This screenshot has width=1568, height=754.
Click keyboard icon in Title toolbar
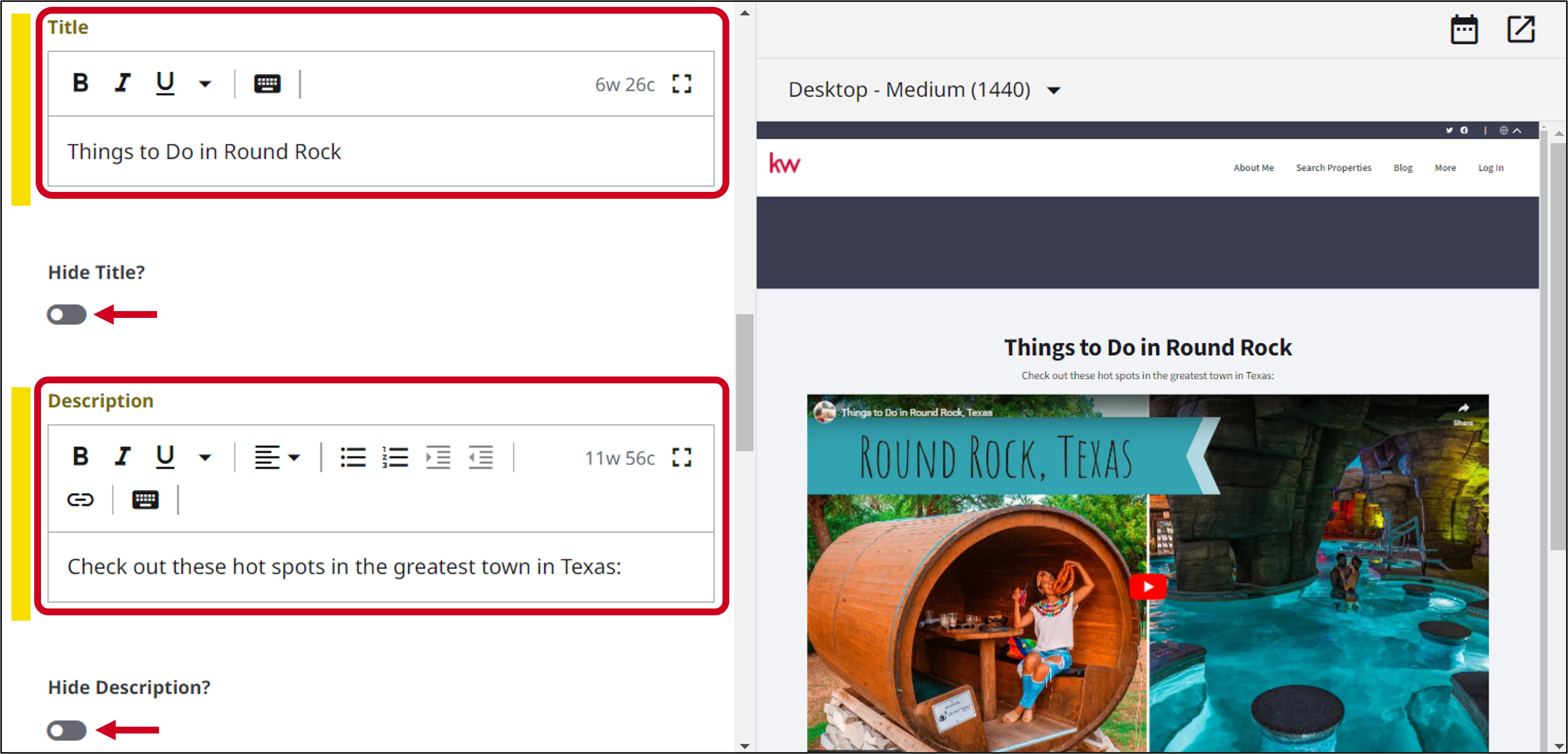(x=267, y=84)
